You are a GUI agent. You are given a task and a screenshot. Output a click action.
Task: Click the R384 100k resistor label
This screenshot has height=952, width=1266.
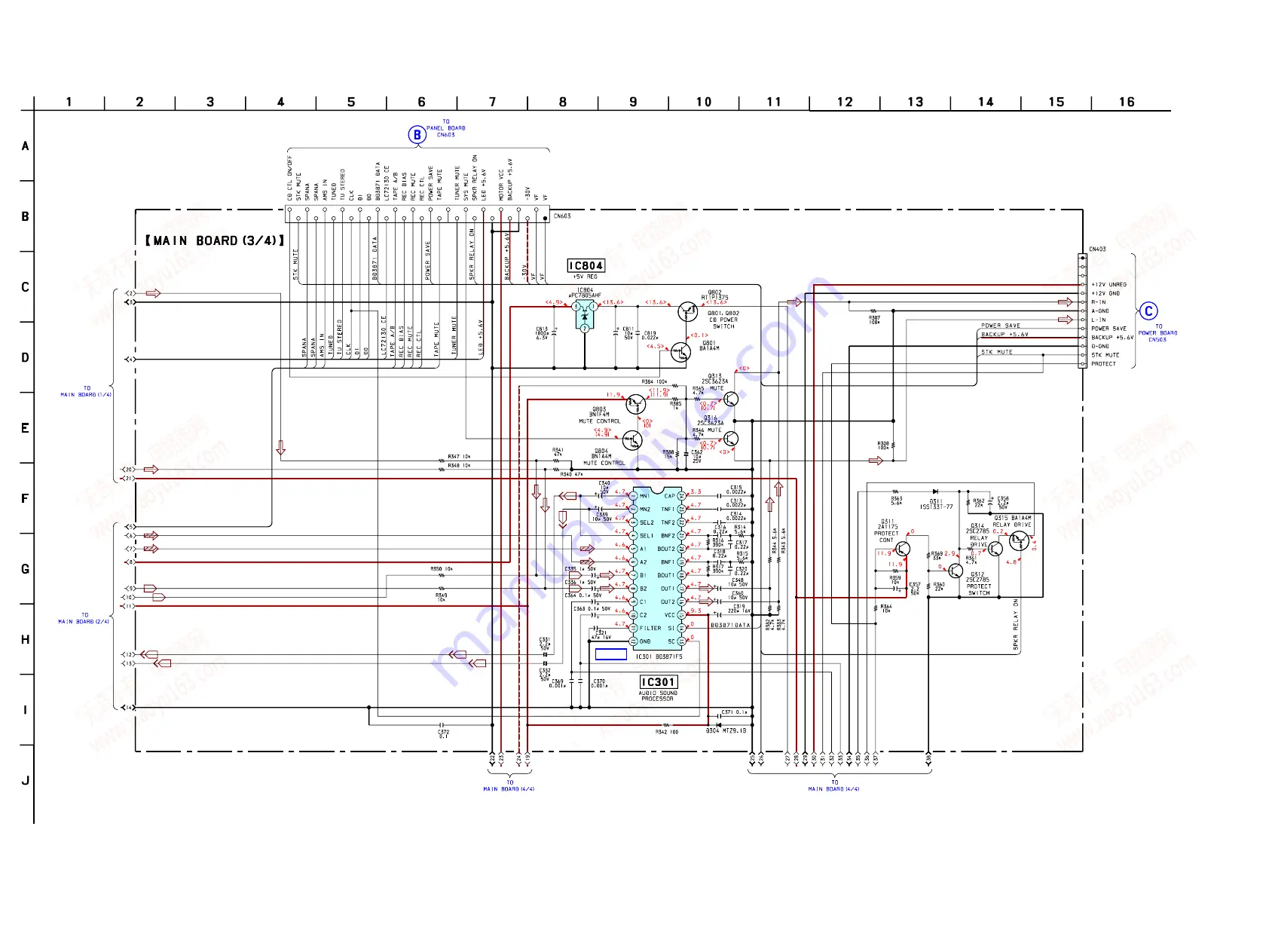[654, 382]
